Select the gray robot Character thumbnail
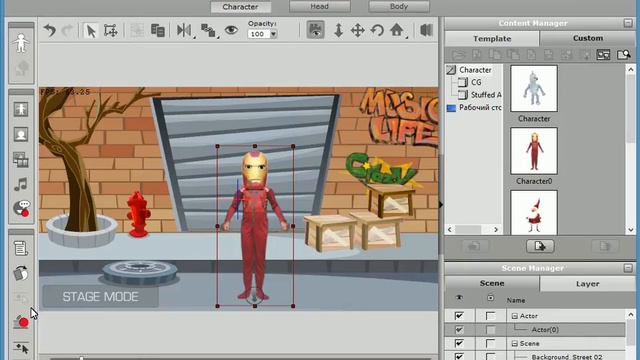The image size is (640, 360). point(534,89)
